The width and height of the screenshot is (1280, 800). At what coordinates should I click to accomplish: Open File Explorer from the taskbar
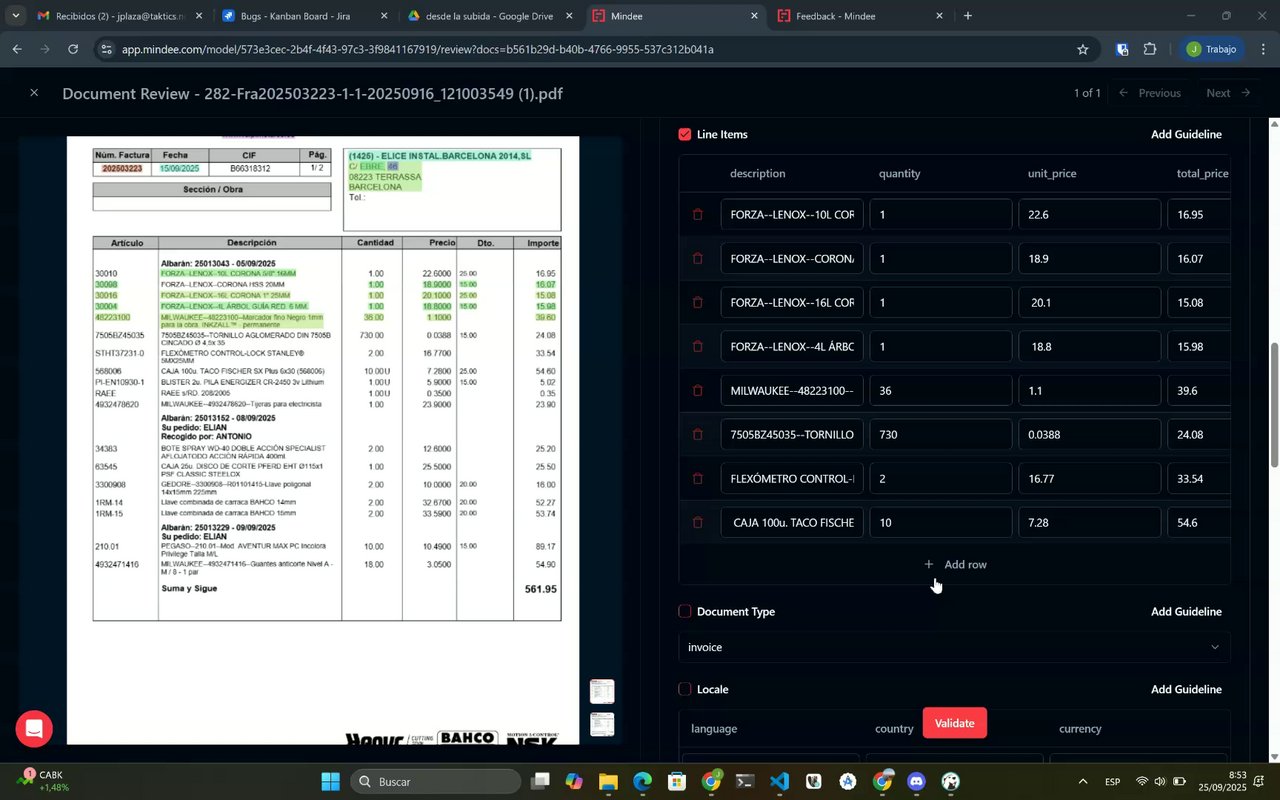[x=608, y=781]
